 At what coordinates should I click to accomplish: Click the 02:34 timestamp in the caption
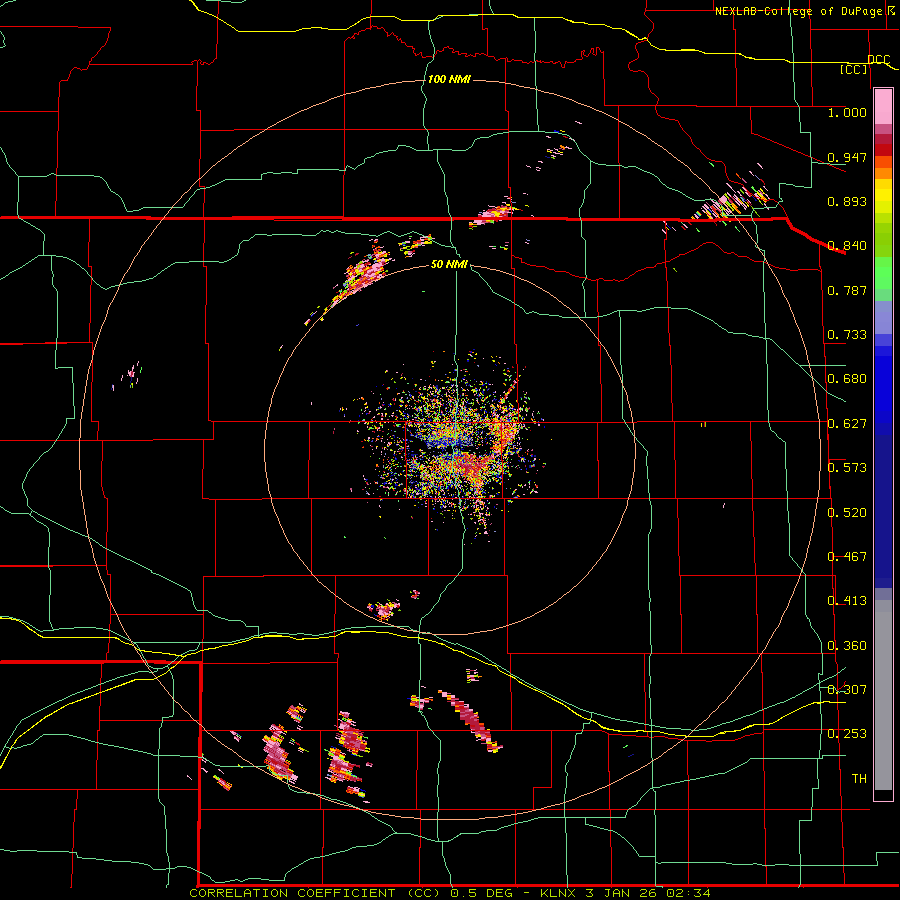tap(688, 893)
